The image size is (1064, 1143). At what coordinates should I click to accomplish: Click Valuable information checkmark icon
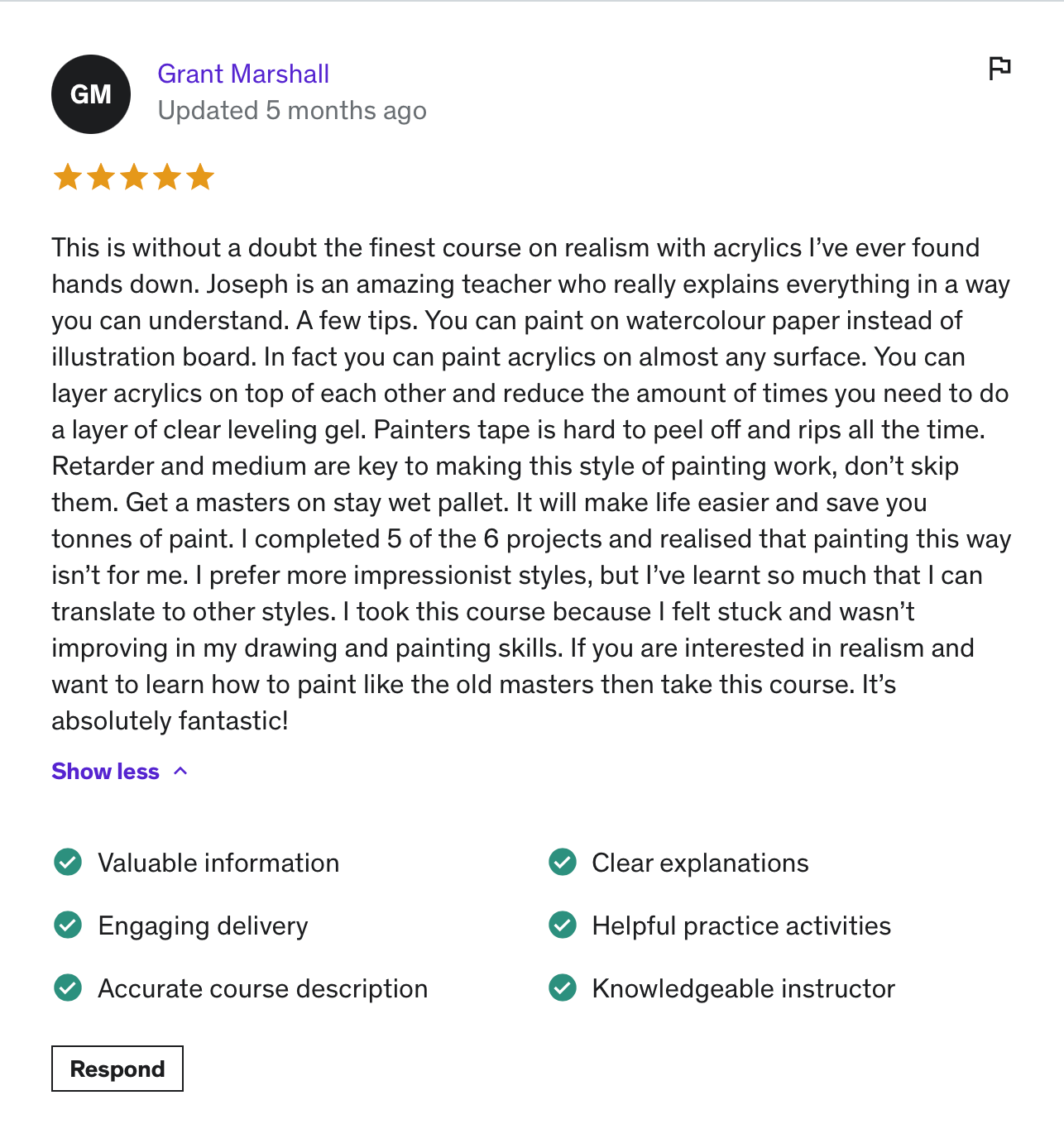(68, 862)
